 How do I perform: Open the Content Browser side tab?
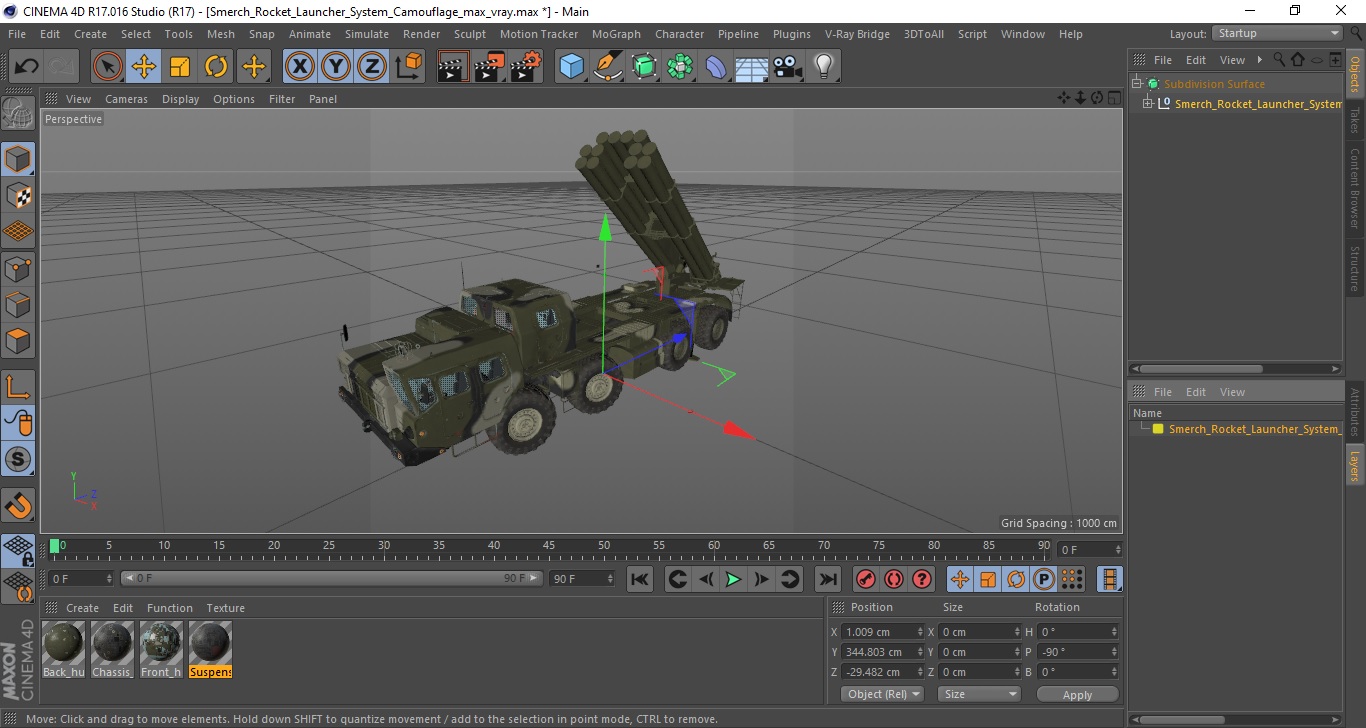coord(1355,188)
